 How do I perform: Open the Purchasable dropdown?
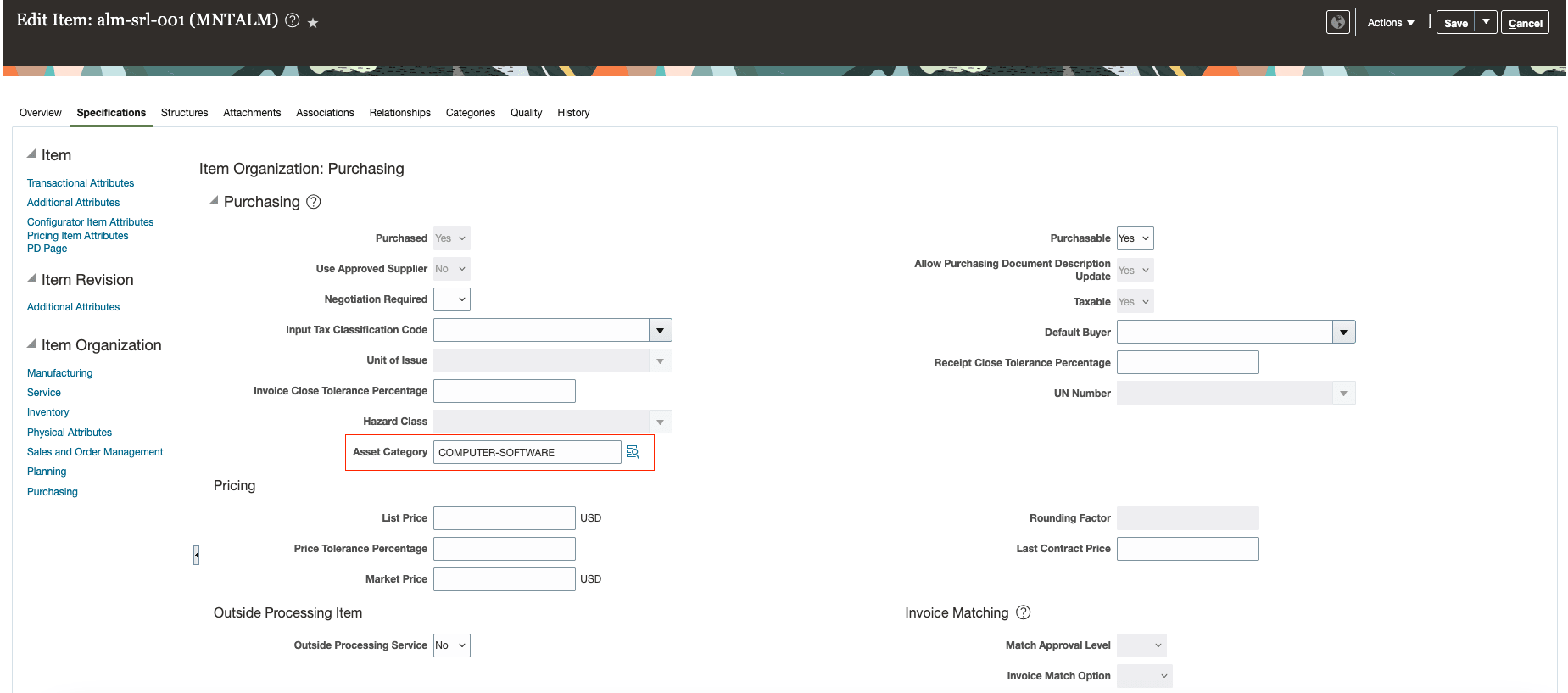(1135, 238)
